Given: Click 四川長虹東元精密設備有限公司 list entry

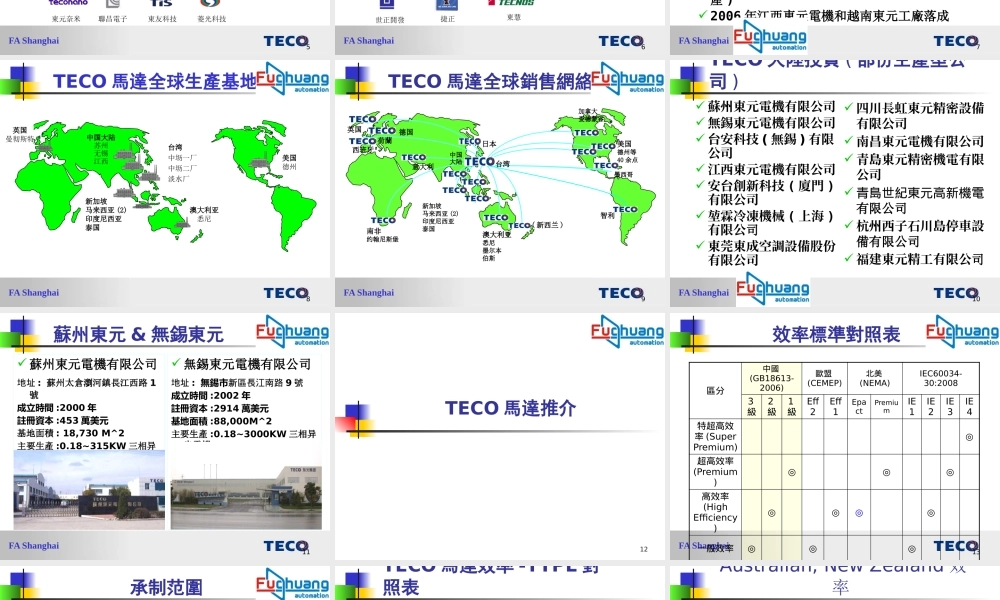Looking at the screenshot, I should (x=919, y=115).
